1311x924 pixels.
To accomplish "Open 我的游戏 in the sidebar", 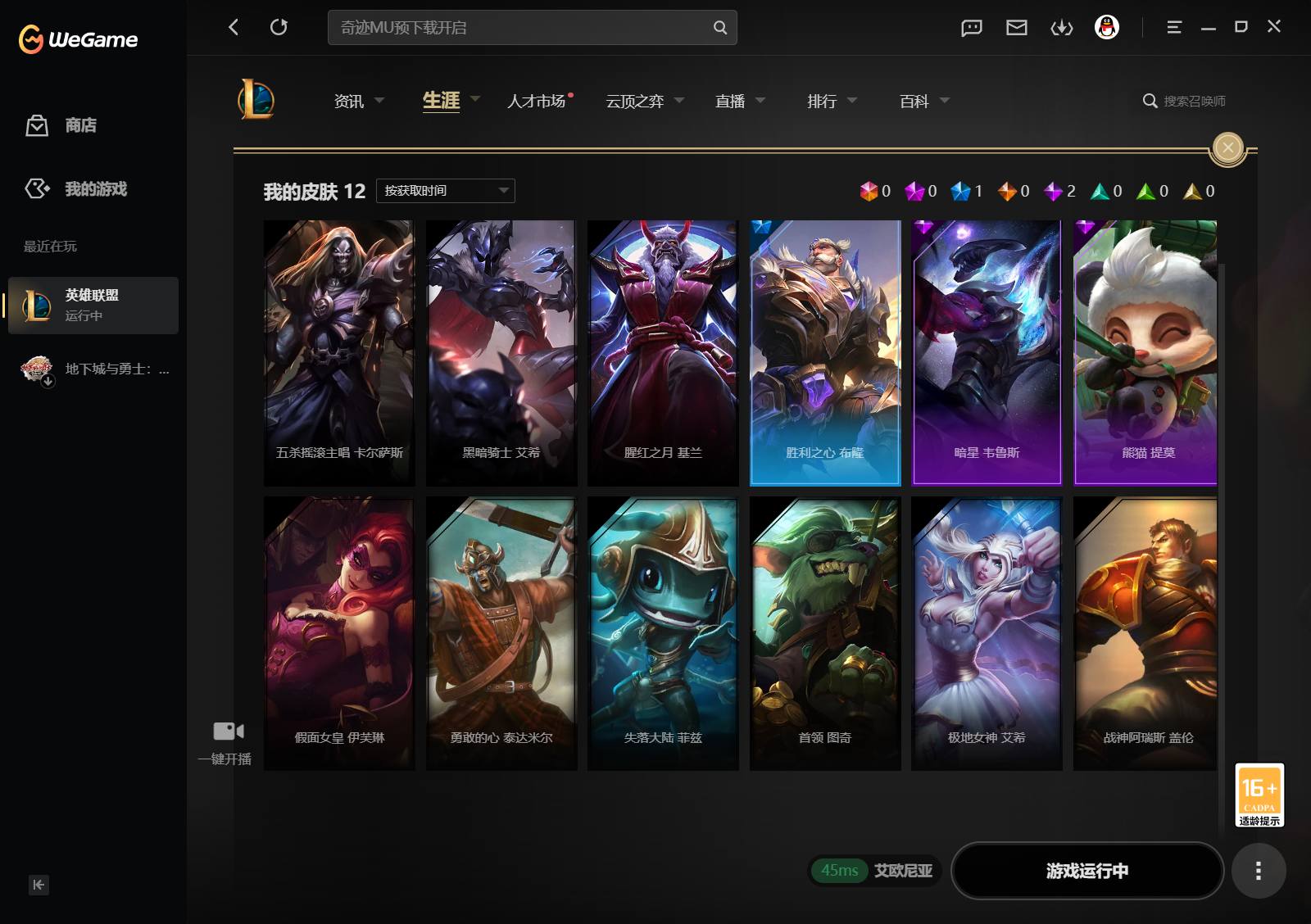I will click(x=96, y=189).
